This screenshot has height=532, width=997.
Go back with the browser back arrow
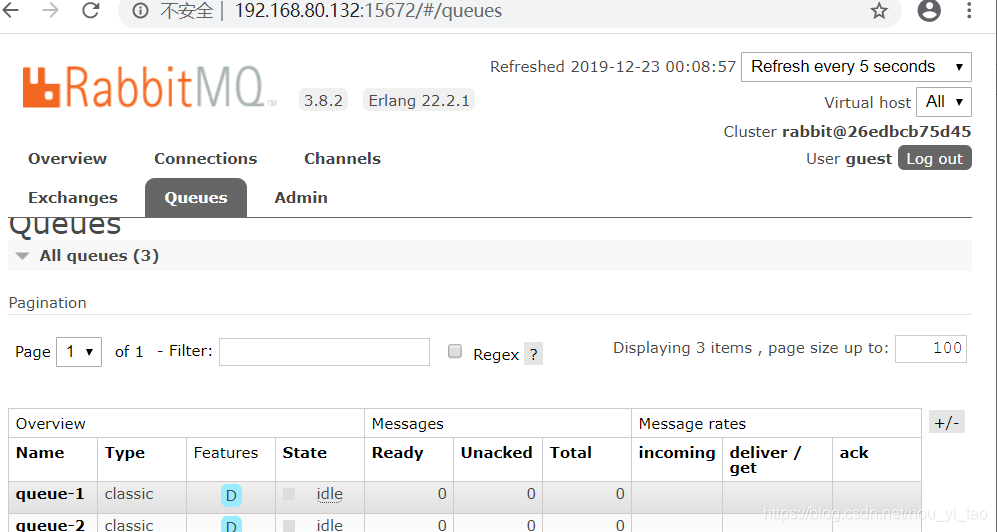(x=11, y=10)
